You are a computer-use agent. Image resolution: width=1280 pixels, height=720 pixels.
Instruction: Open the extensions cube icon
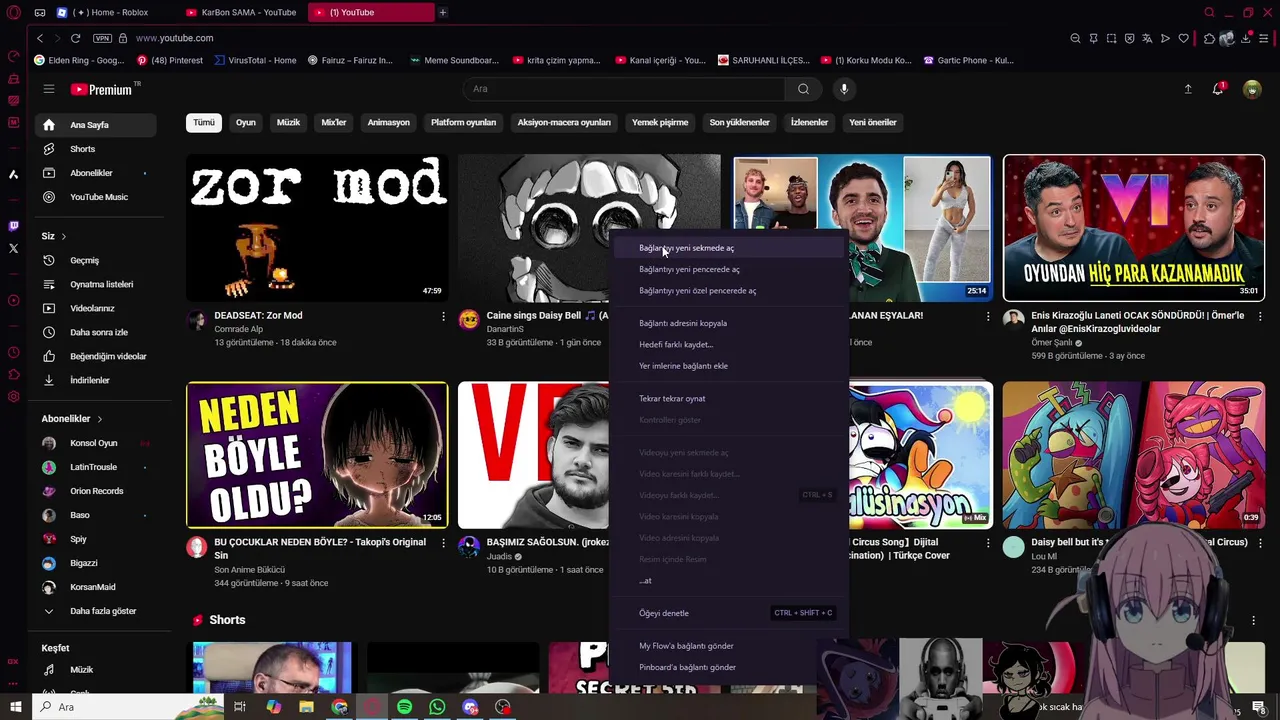click(1209, 38)
